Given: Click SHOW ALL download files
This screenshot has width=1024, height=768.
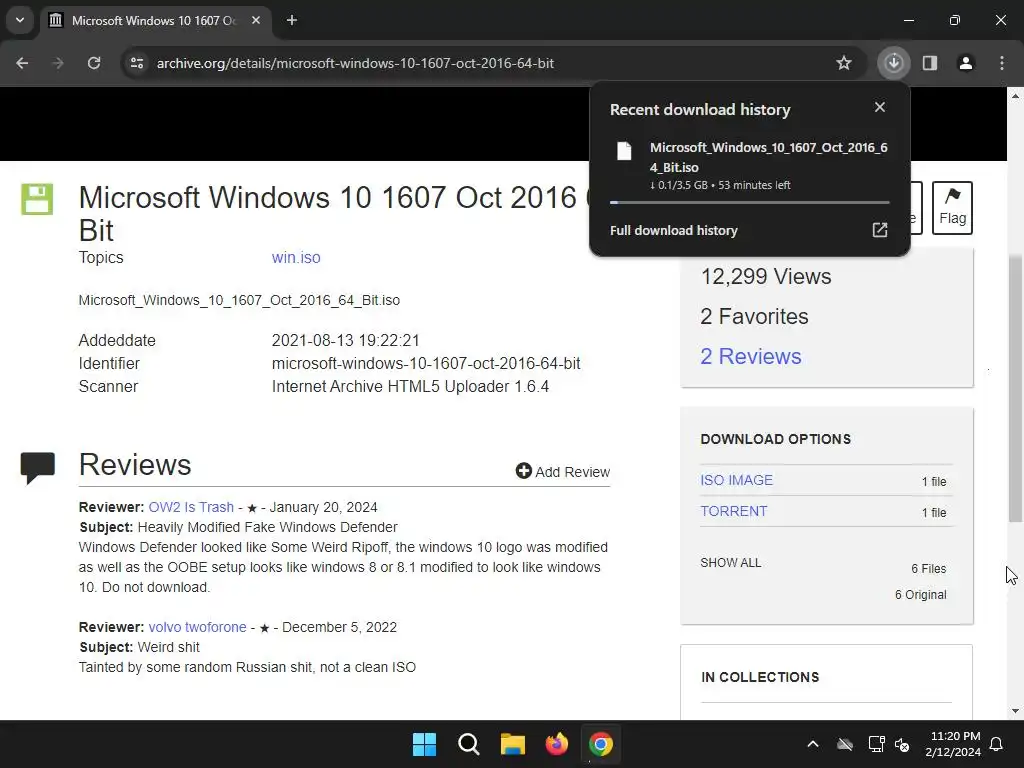Looking at the screenshot, I should point(730,563).
